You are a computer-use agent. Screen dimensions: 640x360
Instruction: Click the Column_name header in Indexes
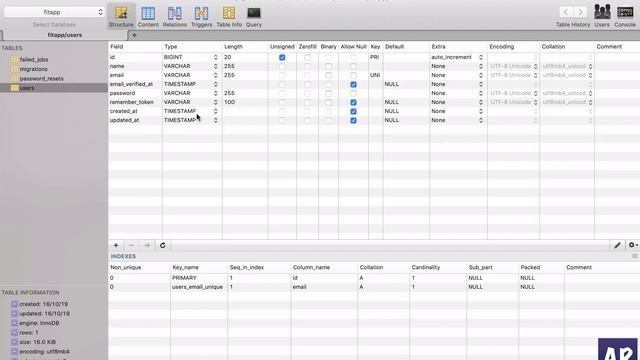[x=324, y=267]
